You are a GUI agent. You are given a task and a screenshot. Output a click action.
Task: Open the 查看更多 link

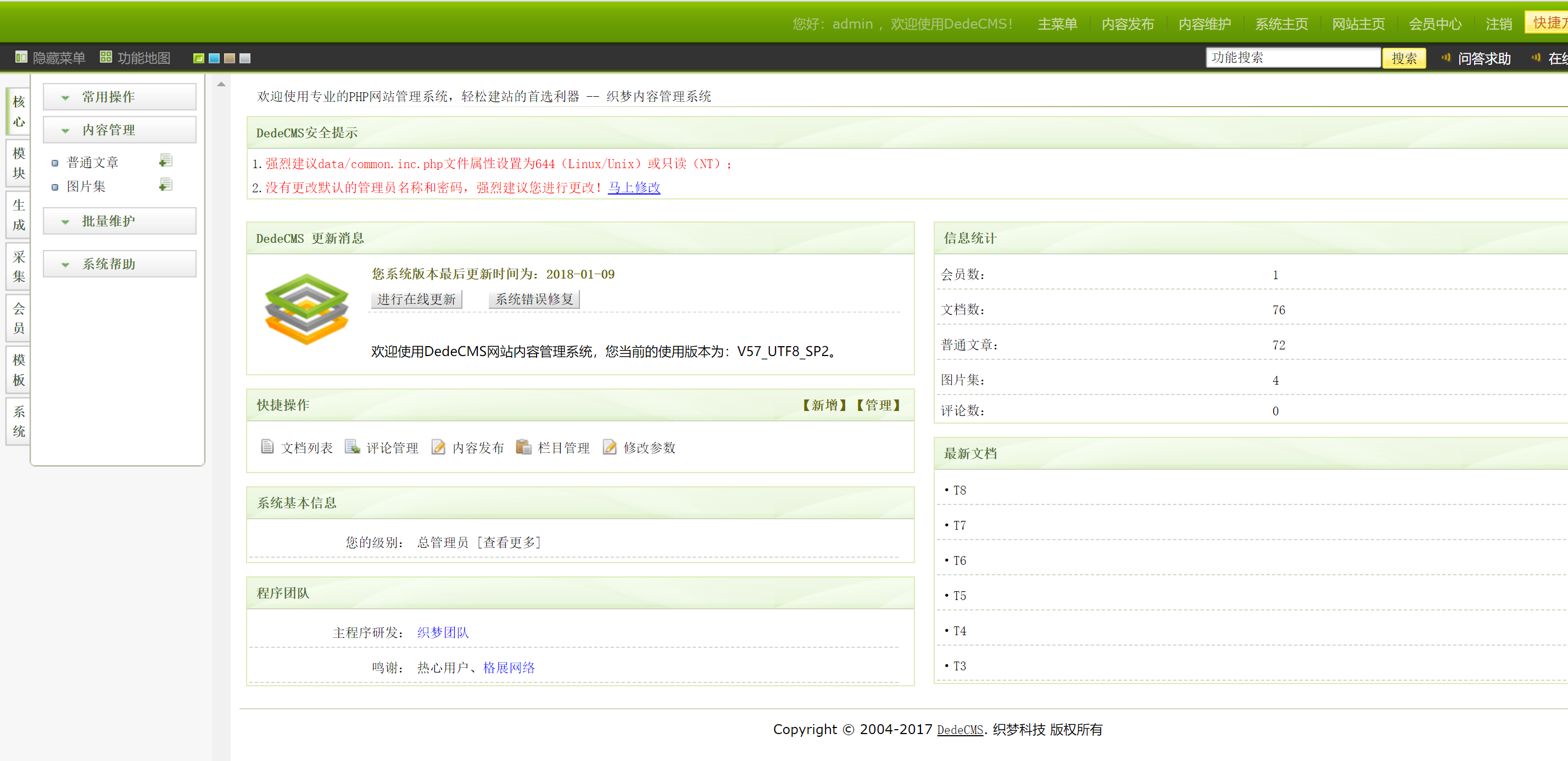coord(509,542)
